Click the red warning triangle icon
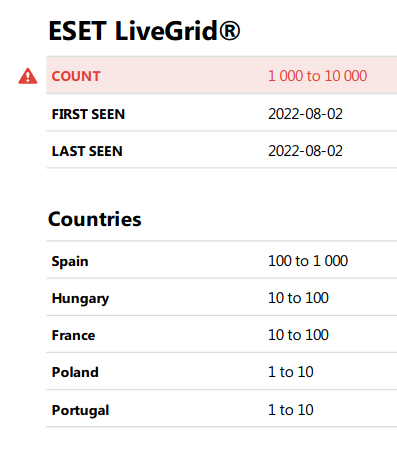397x452 pixels. point(28,76)
